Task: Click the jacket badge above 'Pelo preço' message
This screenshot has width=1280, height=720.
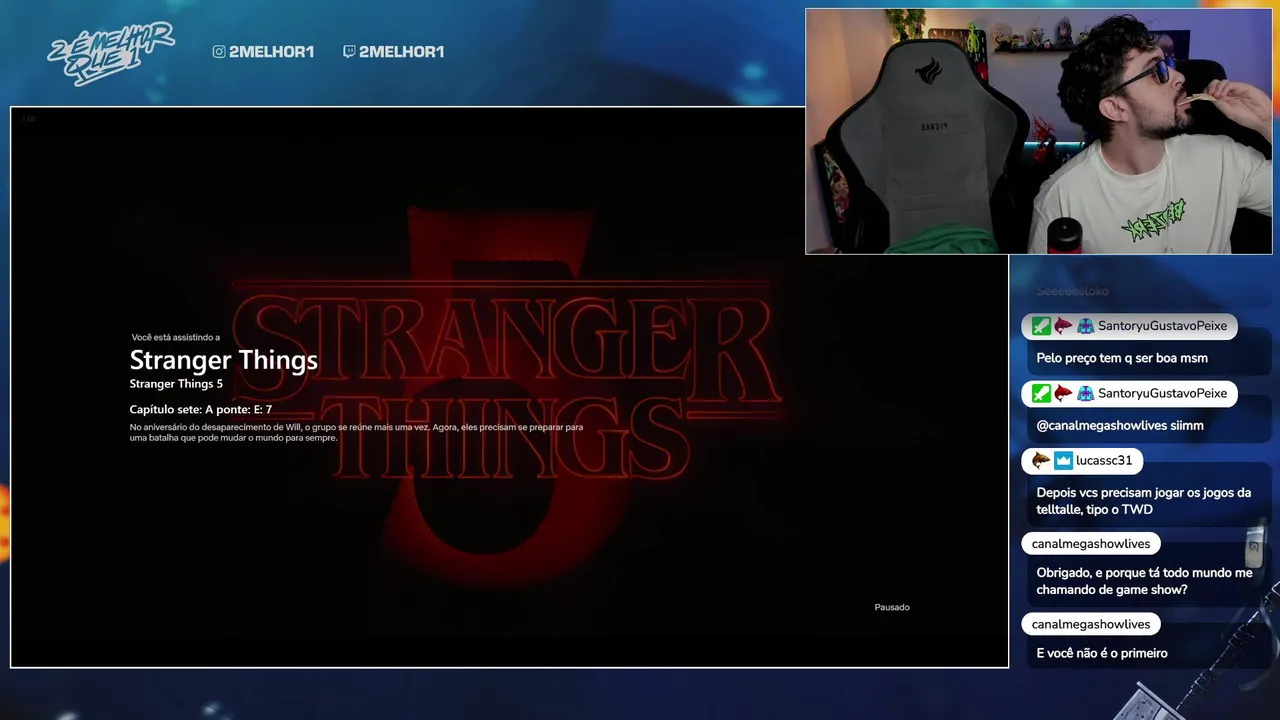Action: pyautogui.click(x=1085, y=326)
